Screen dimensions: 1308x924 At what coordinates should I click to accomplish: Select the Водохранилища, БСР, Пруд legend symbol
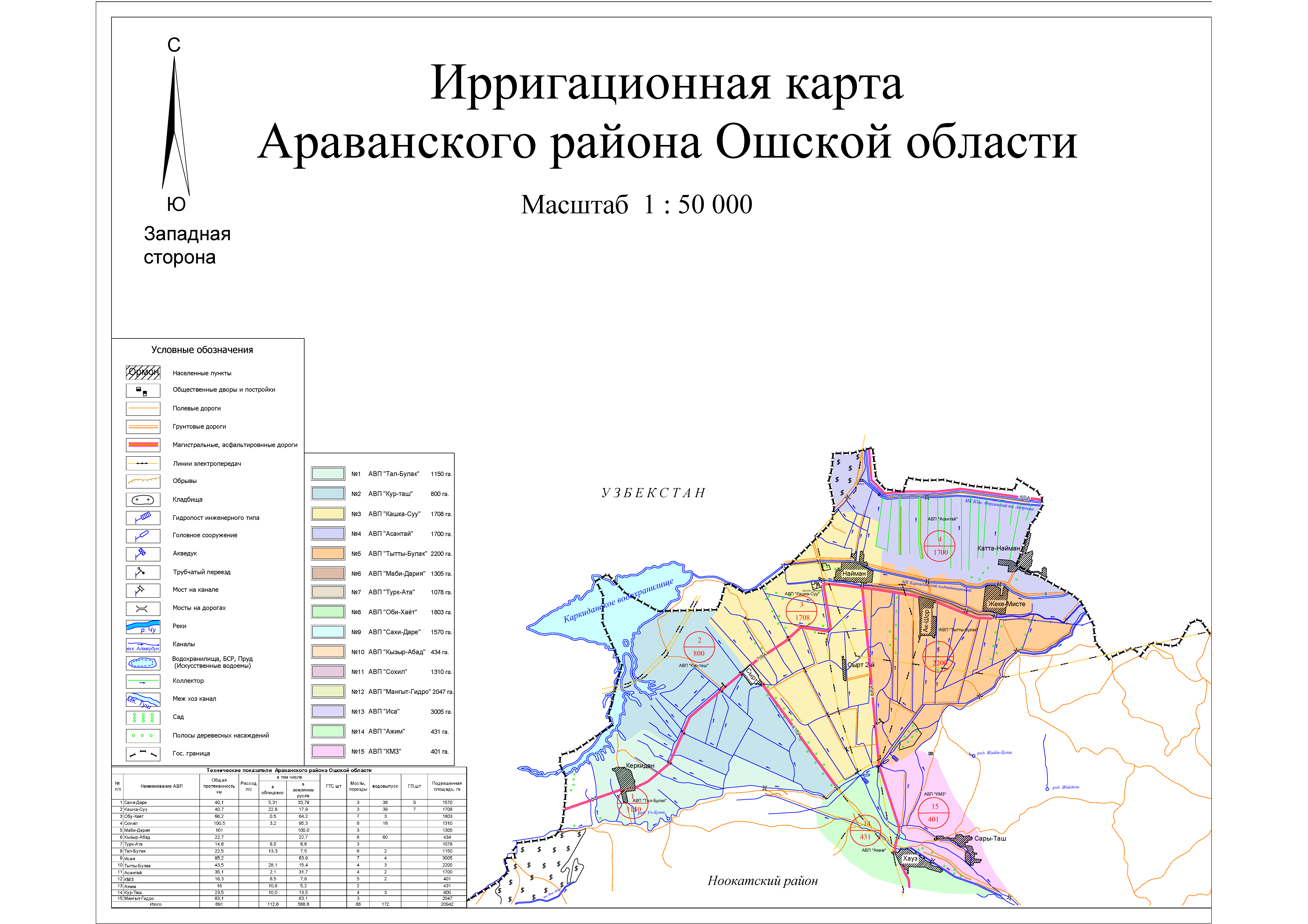click(143, 663)
